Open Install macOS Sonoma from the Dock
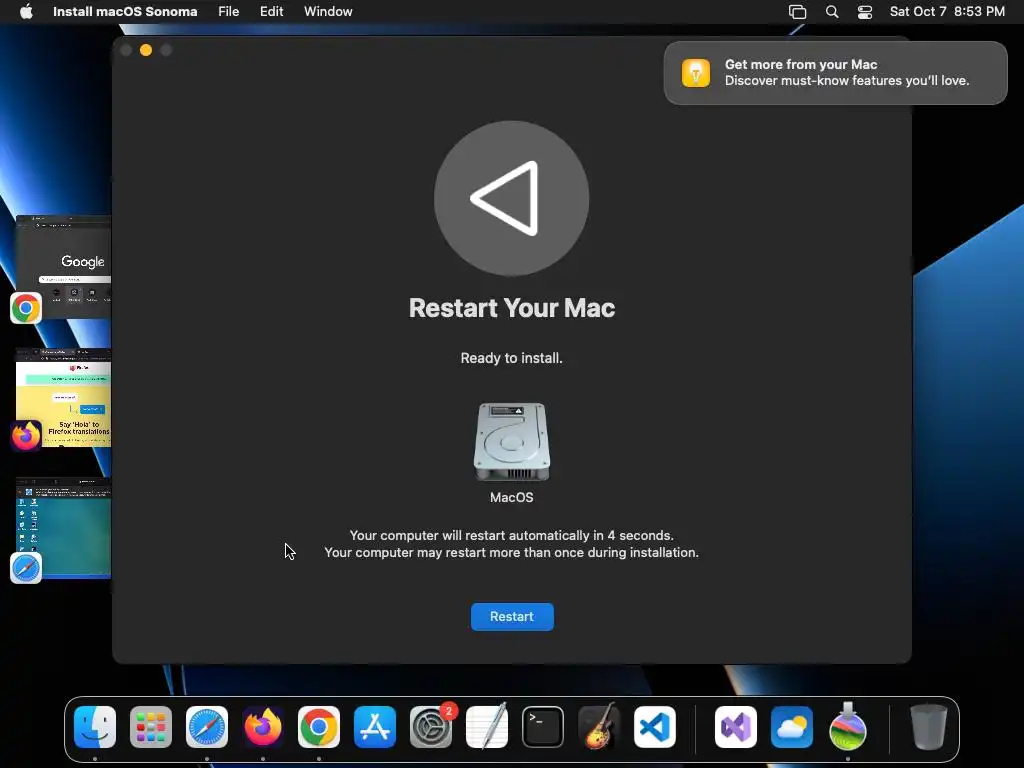 click(x=848, y=726)
